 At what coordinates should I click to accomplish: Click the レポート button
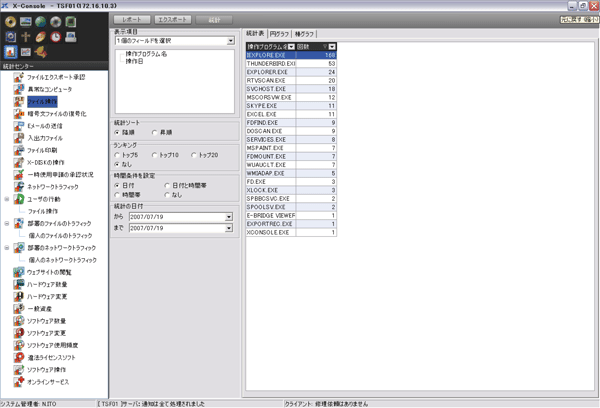point(132,20)
